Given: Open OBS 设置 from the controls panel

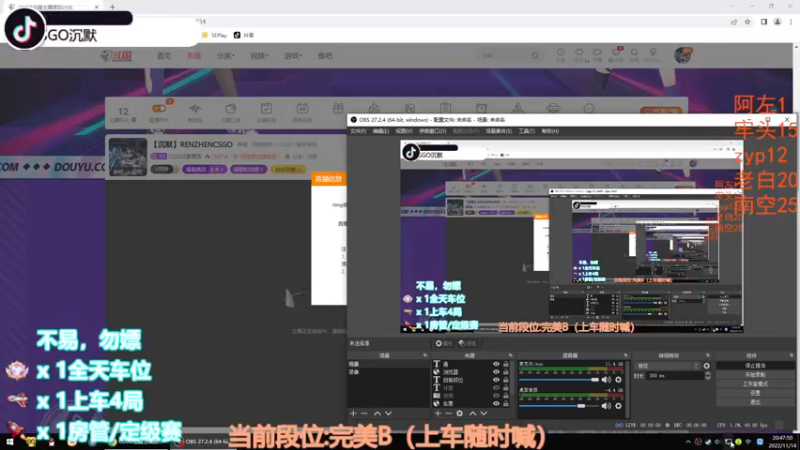Looking at the screenshot, I should click(x=755, y=393).
